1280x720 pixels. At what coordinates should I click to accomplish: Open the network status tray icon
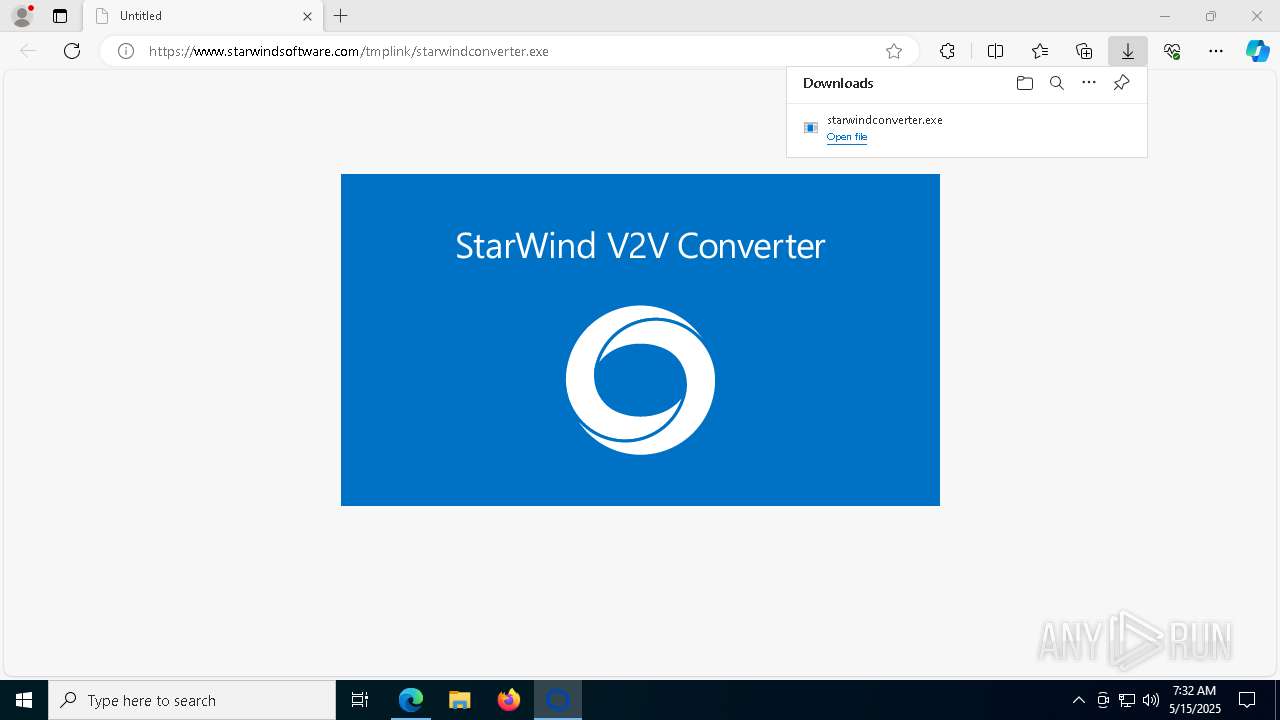[x=1127, y=700]
